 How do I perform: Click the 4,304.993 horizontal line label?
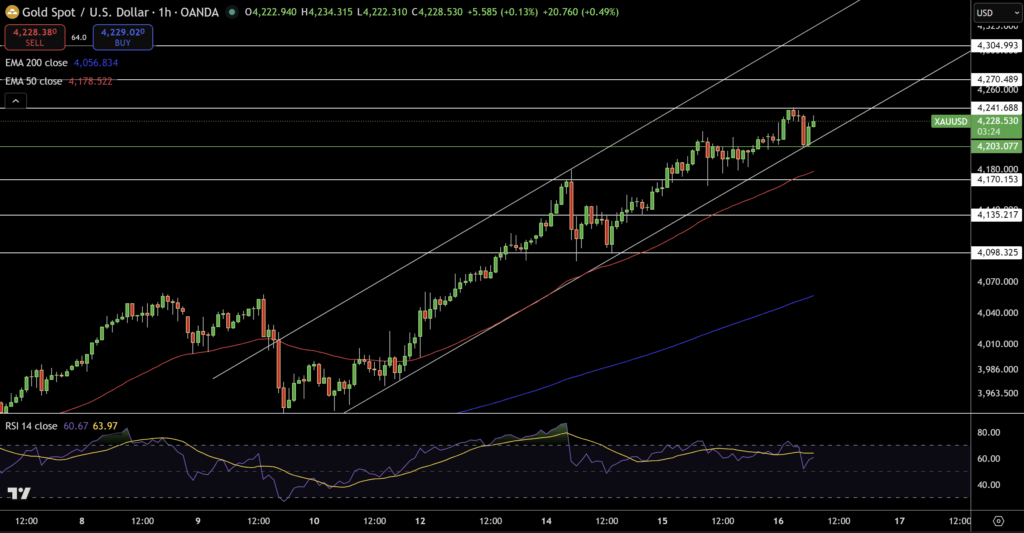(996, 46)
